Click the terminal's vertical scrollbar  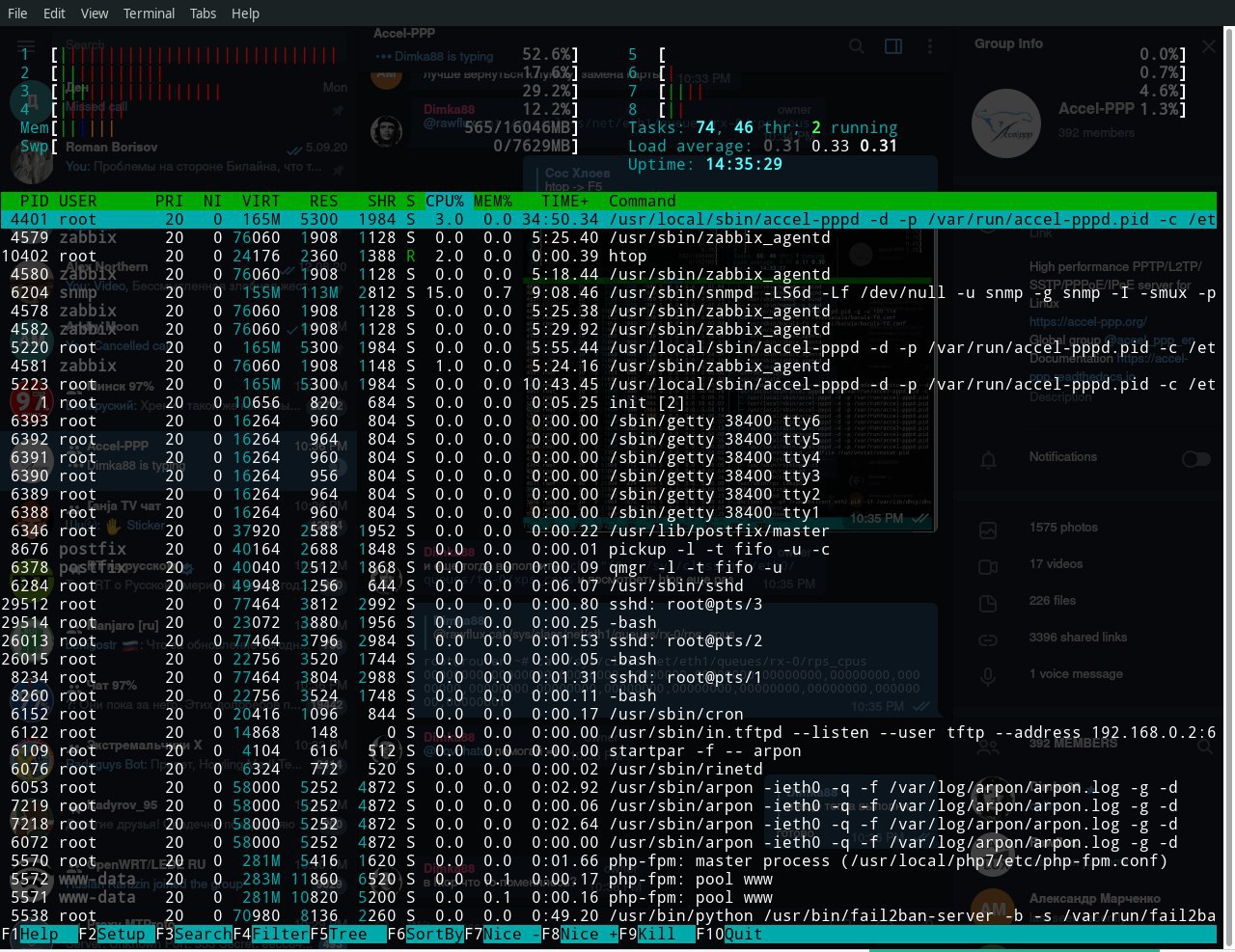[x=1228, y=482]
